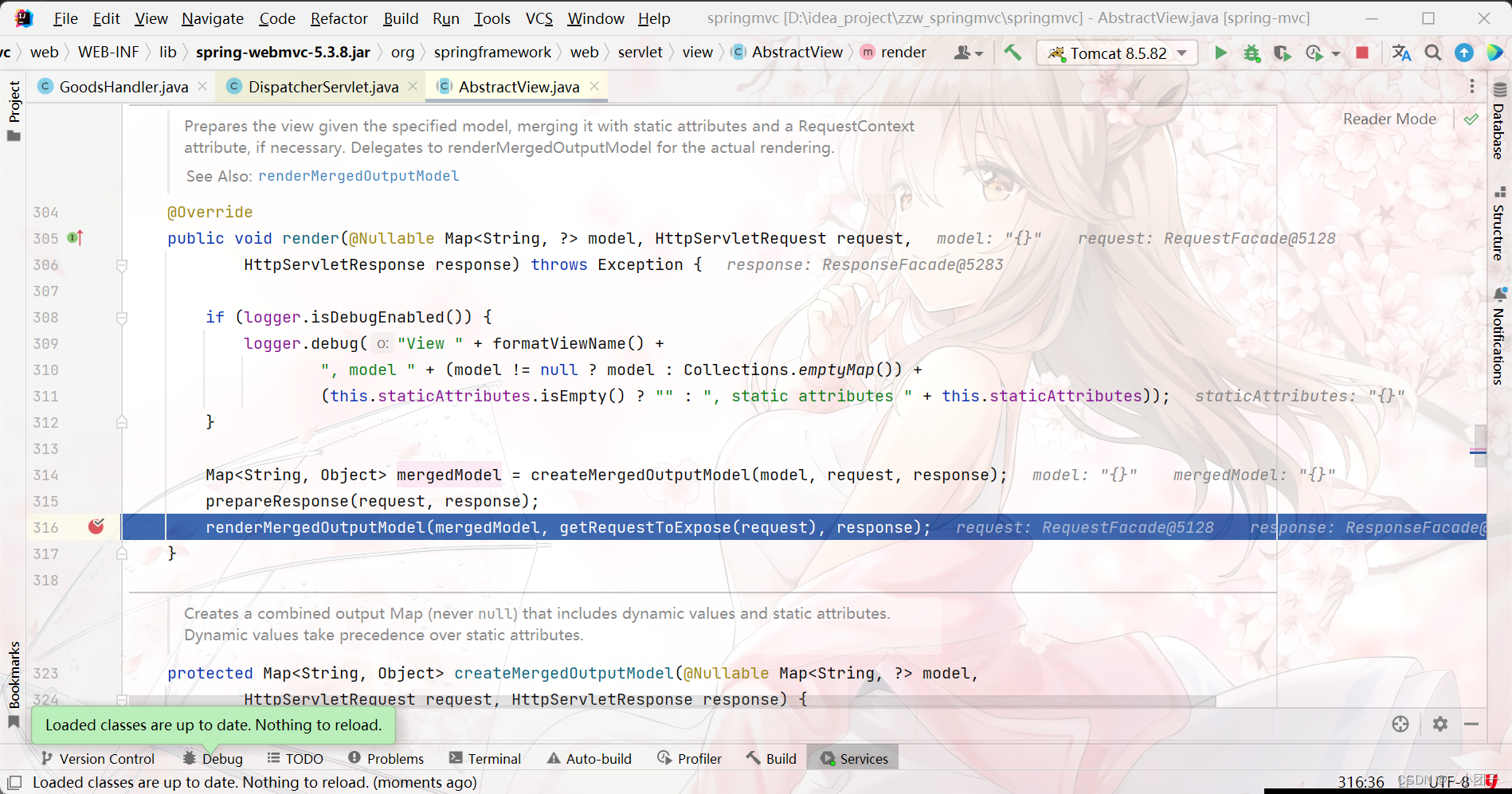Open tool window gear settings
This screenshot has width=1512, height=794.
[x=1440, y=724]
